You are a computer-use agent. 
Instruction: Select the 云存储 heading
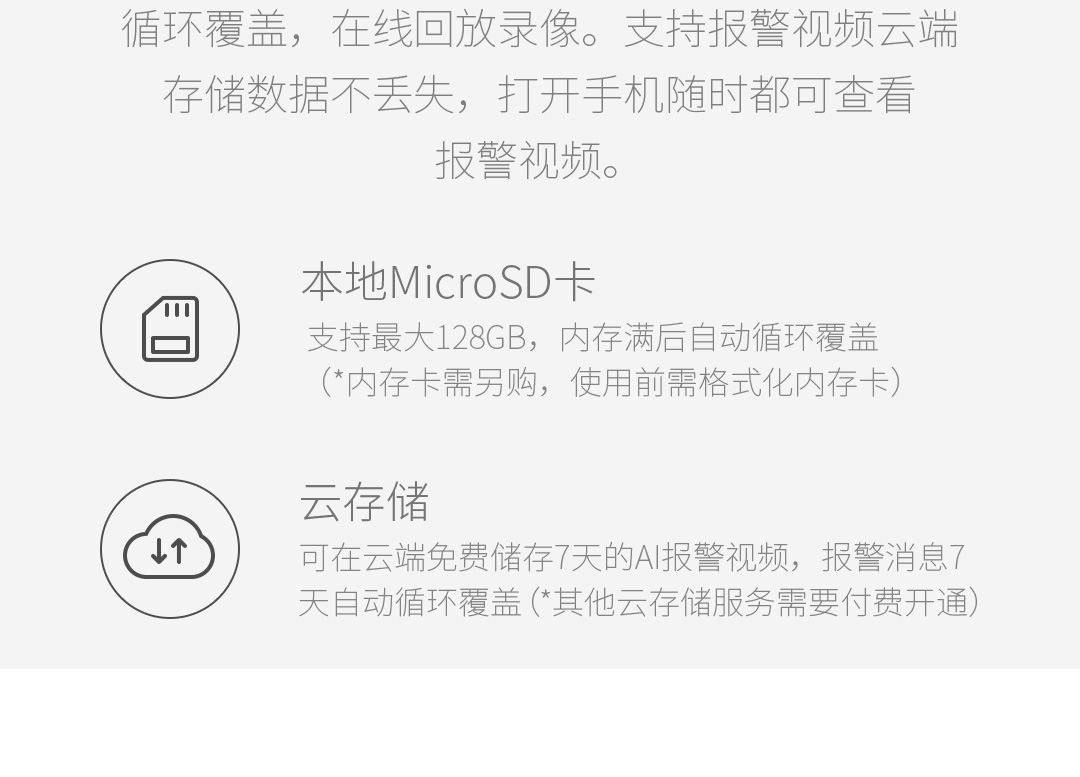point(364,501)
